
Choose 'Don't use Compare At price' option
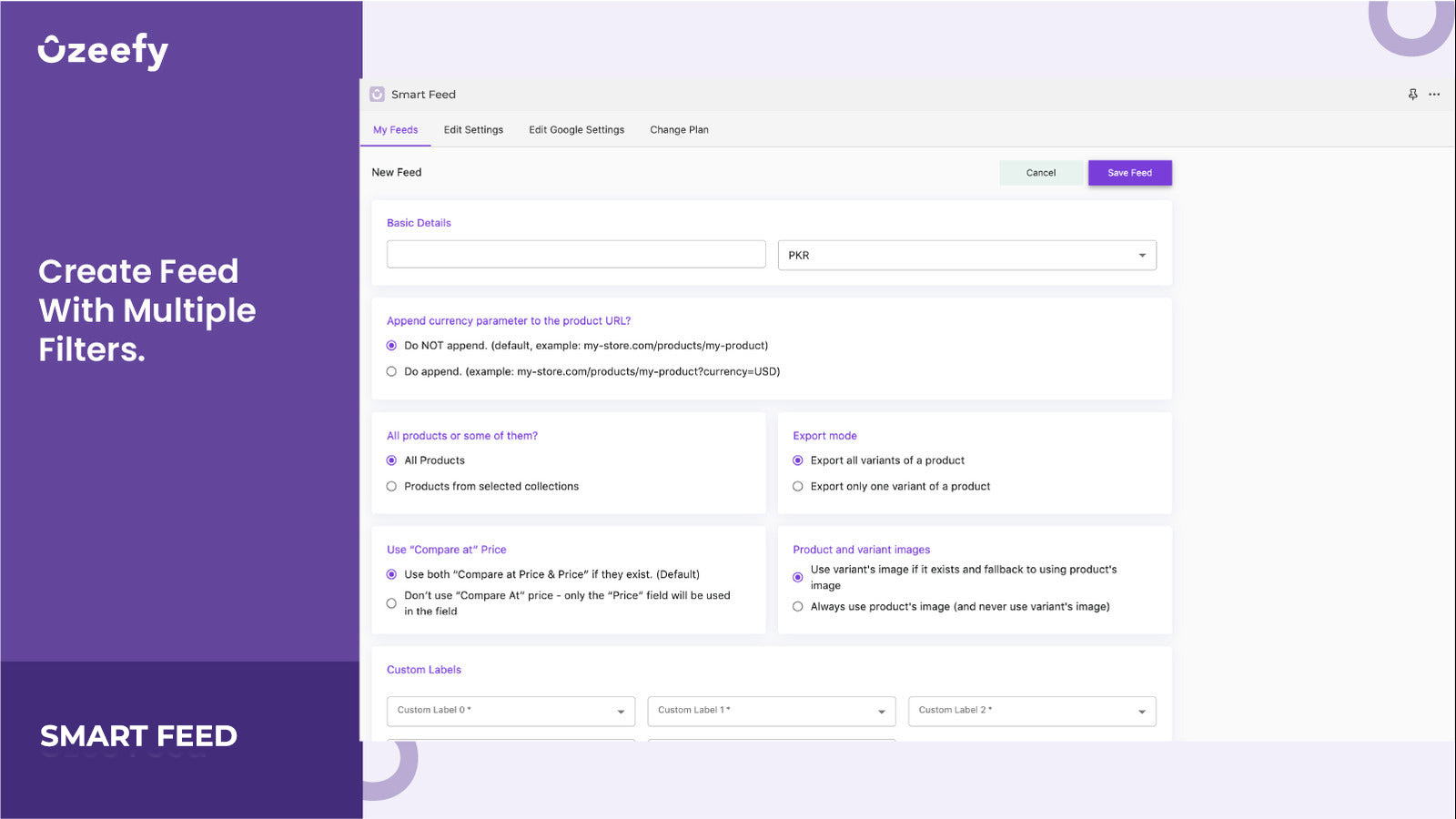(391, 602)
